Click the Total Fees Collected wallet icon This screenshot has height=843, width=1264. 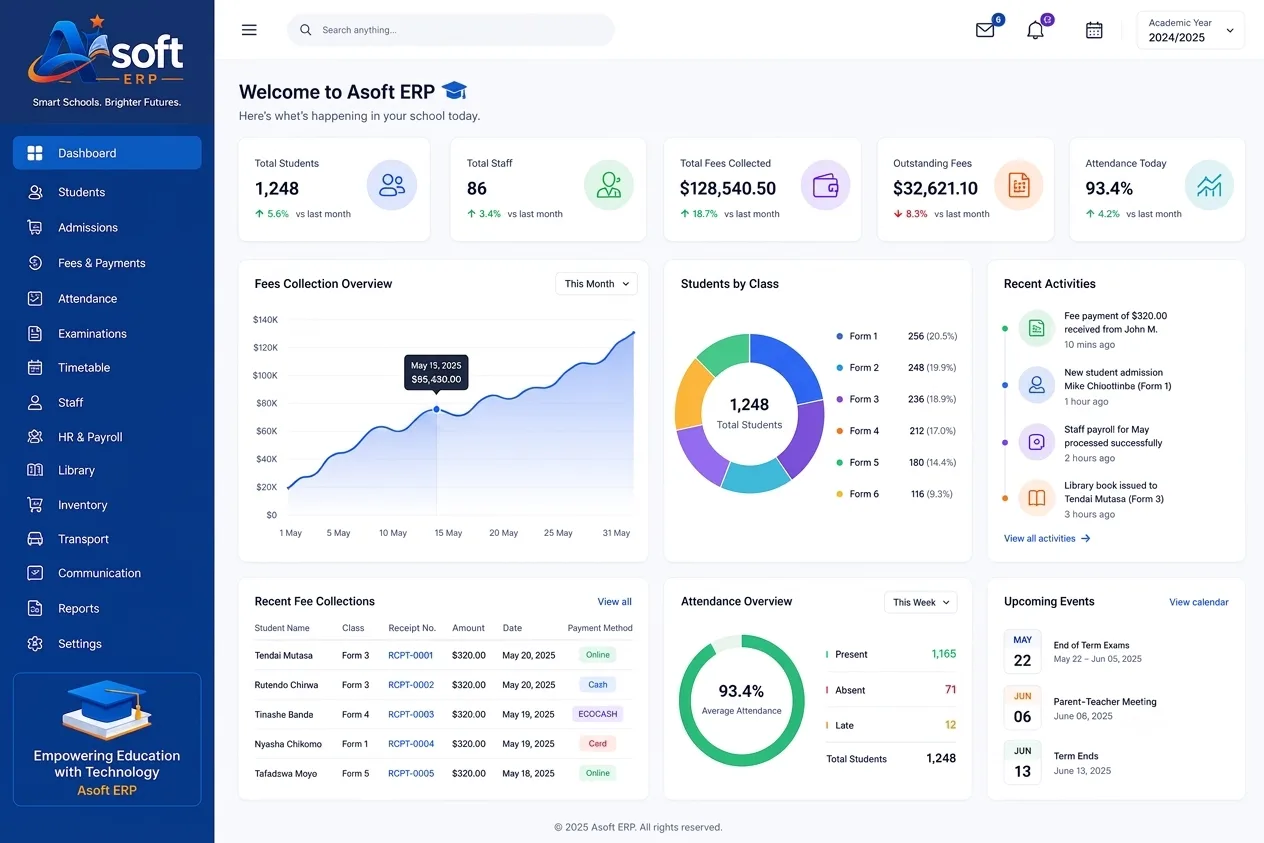(826, 185)
